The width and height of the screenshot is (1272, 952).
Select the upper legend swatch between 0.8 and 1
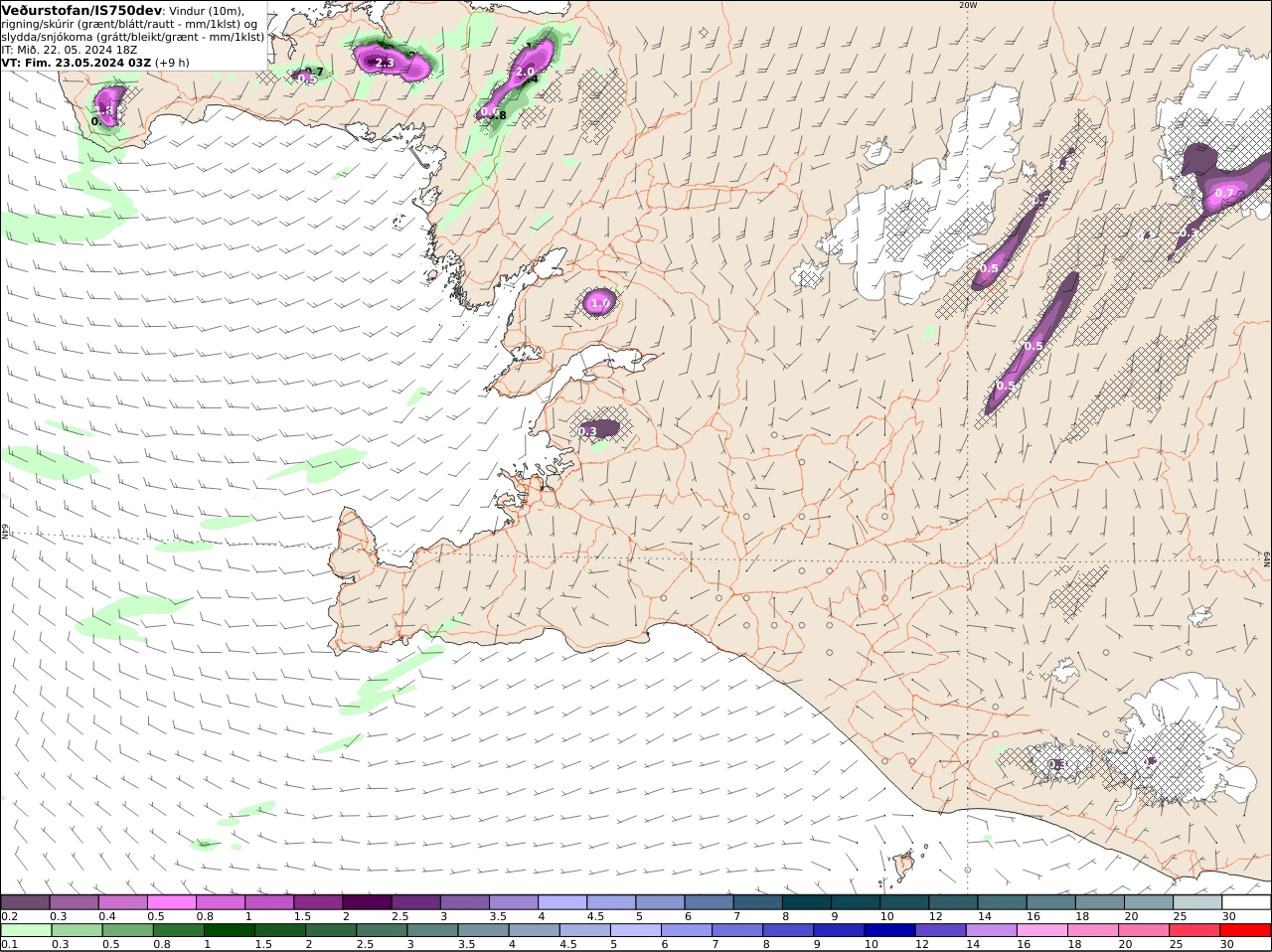(221, 902)
